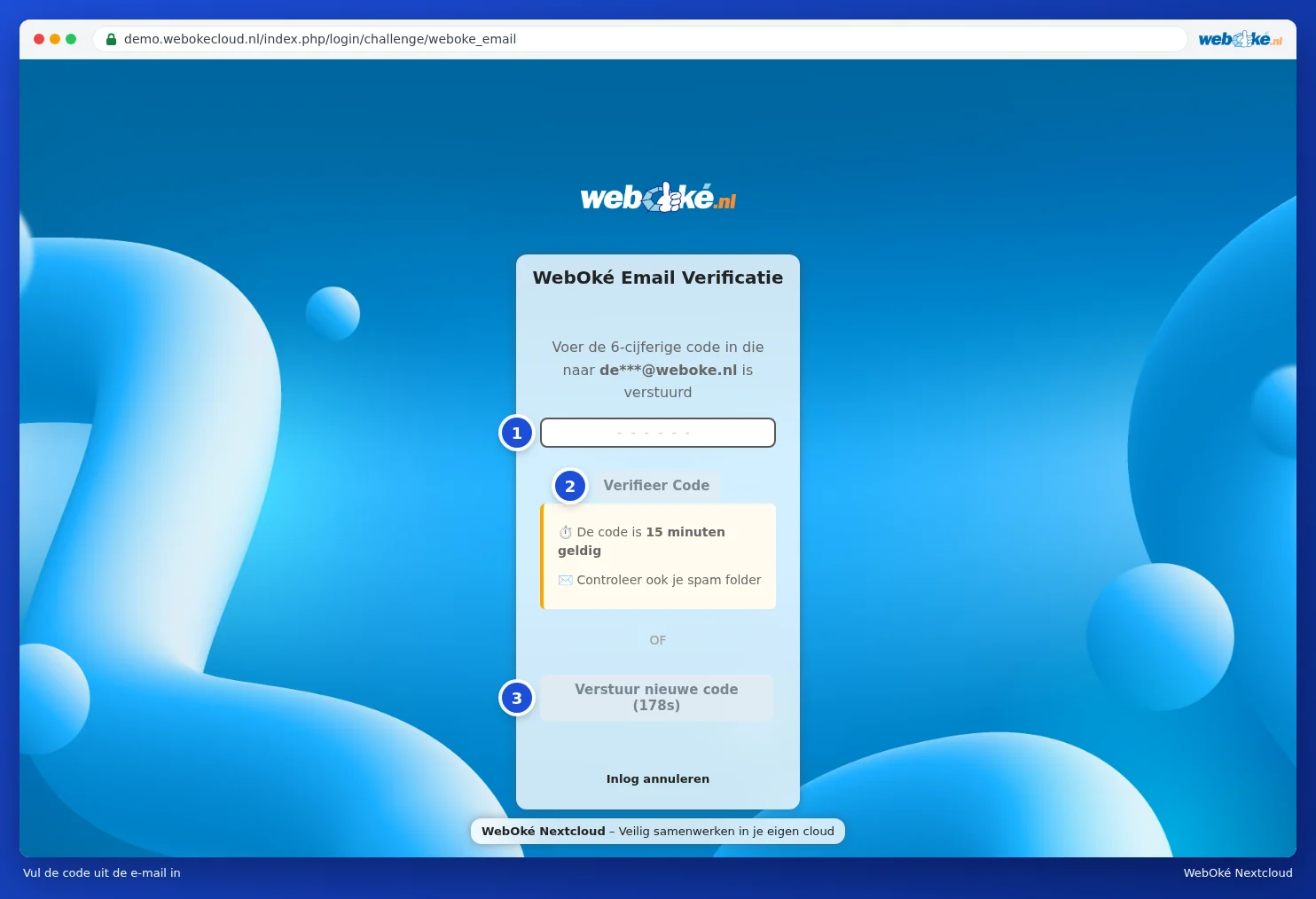The width and height of the screenshot is (1316, 899).
Task: Click the masked email de***@weboke.nl
Action: click(x=669, y=370)
